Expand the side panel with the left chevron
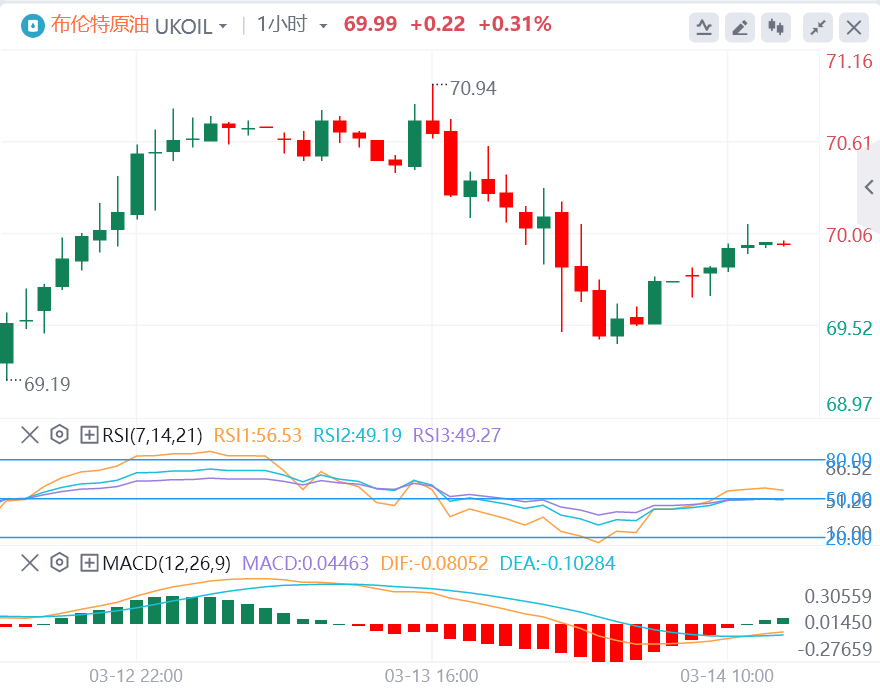 point(869,186)
